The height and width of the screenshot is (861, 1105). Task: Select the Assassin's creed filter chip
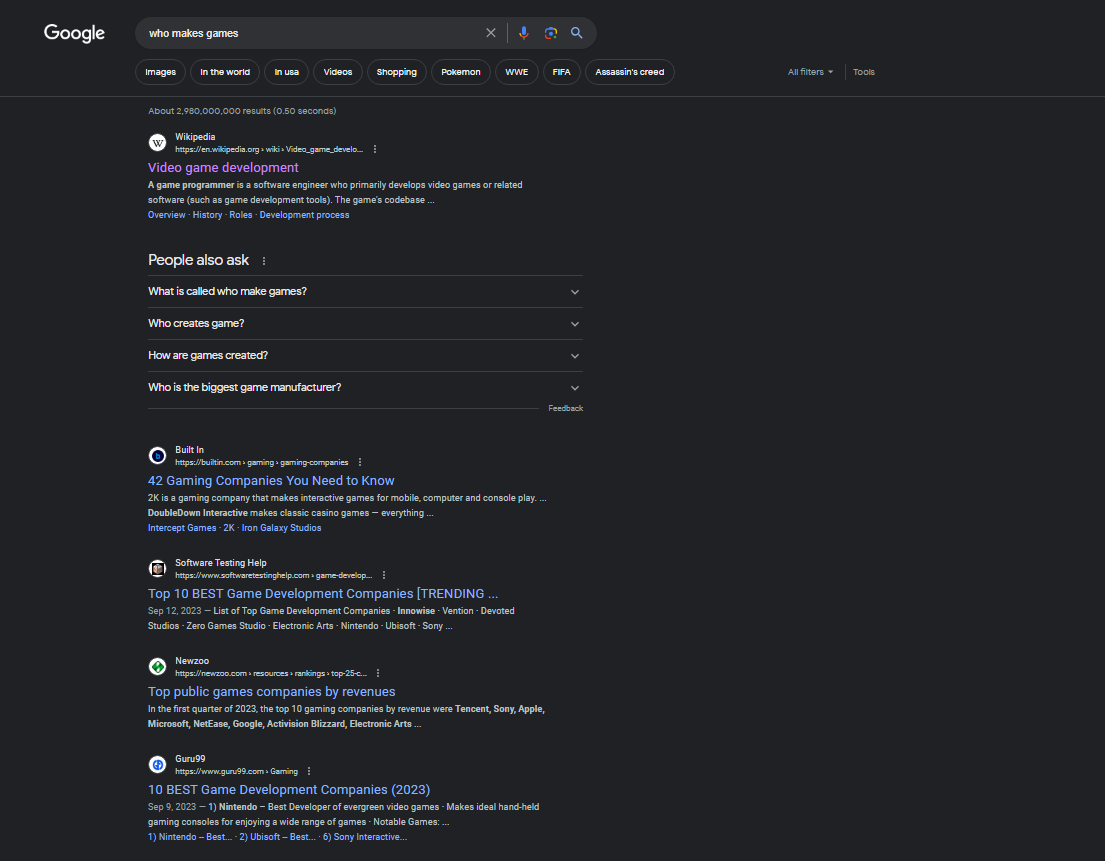click(x=630, y=72)
